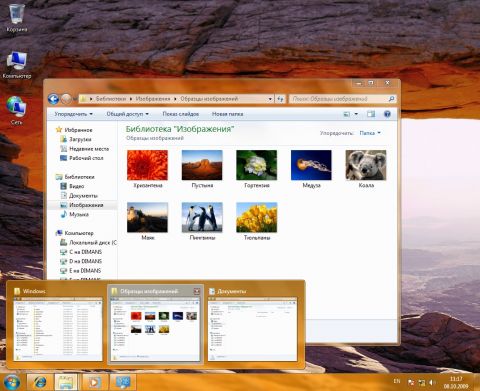Launch Windows Media Player from taskbar

point(95,382)
